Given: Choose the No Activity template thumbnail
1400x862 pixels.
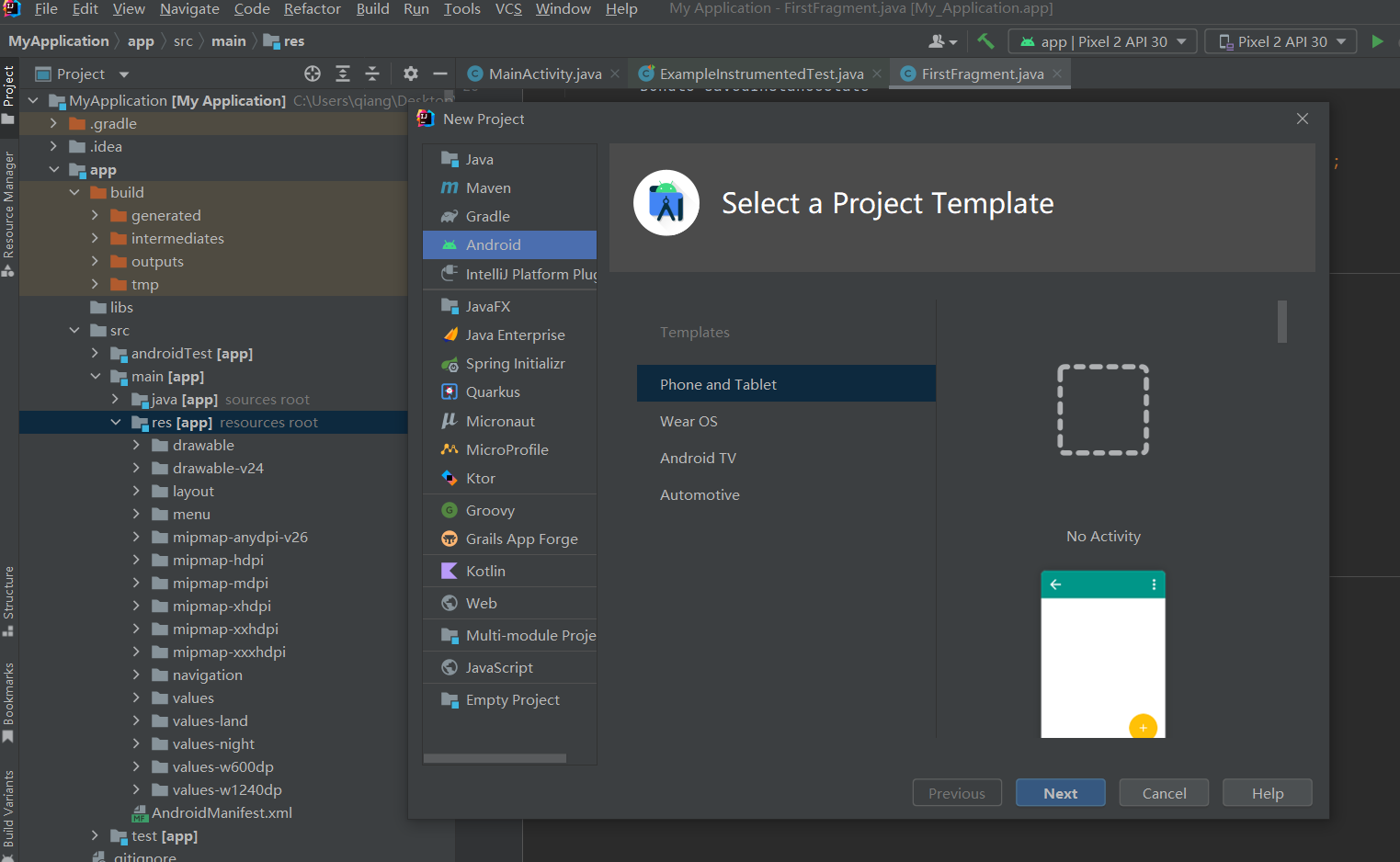Looking at the screenshot, I should 1103,410.
